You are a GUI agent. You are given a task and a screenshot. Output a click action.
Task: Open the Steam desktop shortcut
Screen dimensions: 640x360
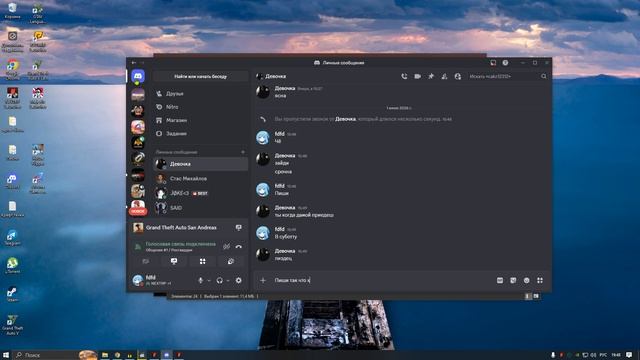click(12, 294)
